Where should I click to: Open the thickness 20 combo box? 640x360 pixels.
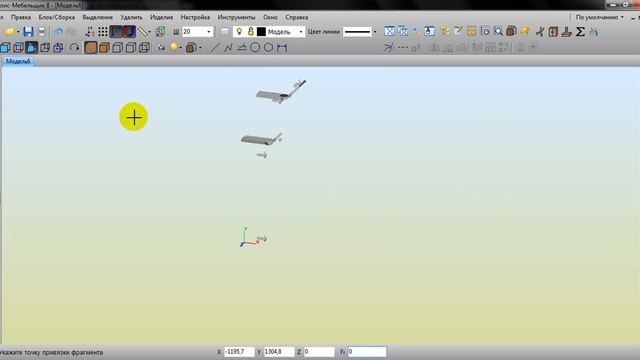click(x=198, y=31)
